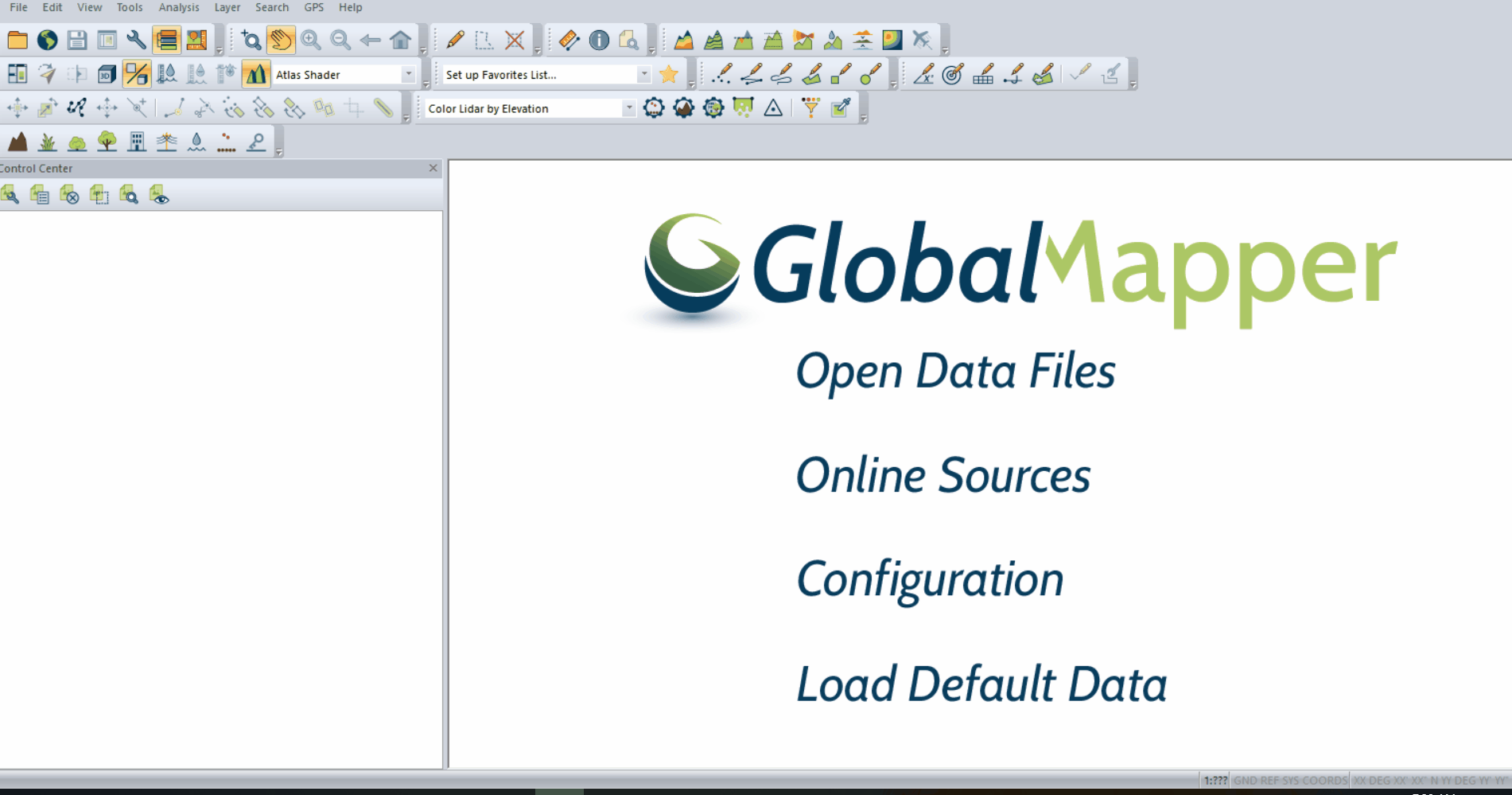
Task: Select the Measure ruler tool
Action: [569, 40]
